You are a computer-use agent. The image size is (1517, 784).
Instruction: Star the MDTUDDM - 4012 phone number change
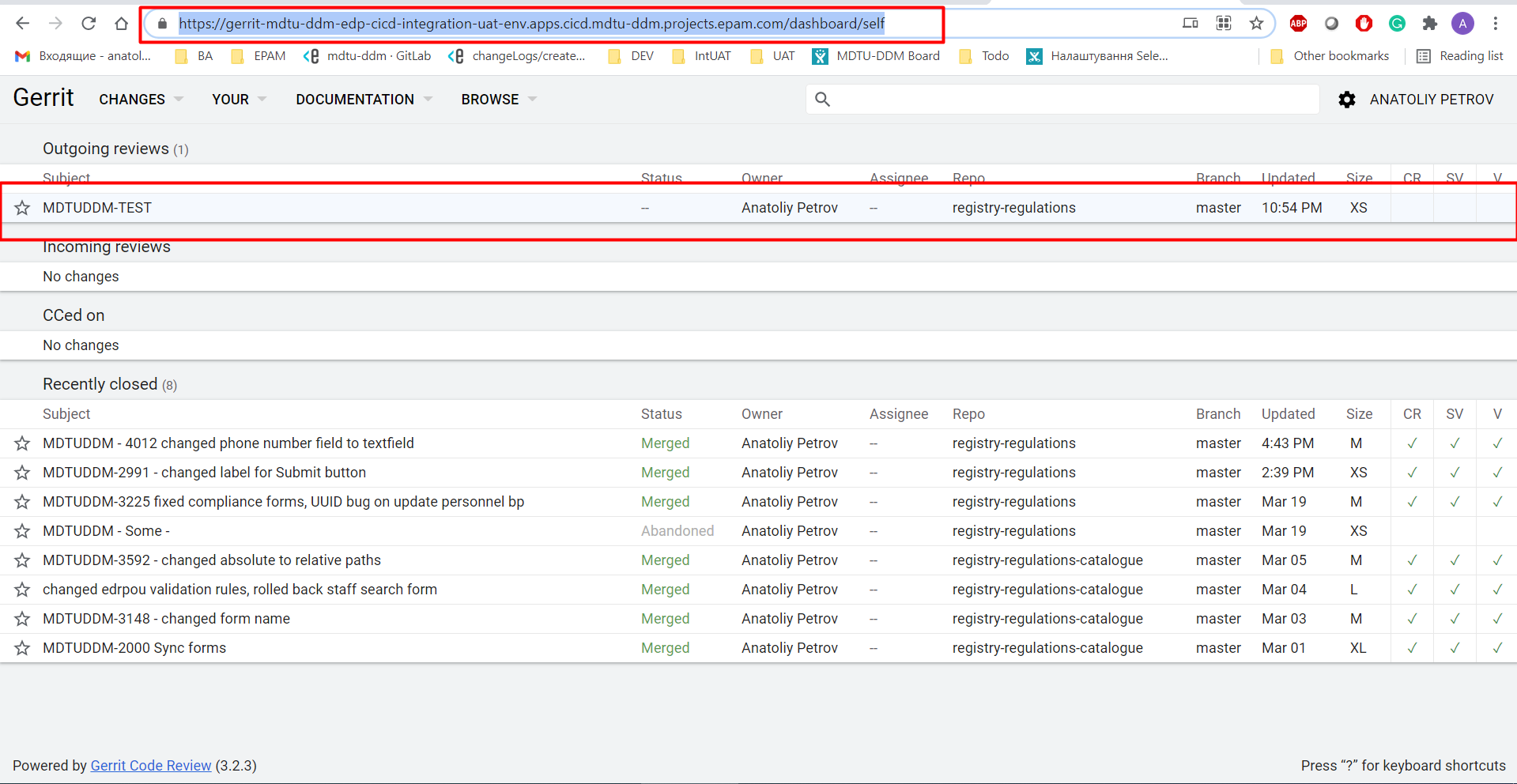tap(22, 443)
